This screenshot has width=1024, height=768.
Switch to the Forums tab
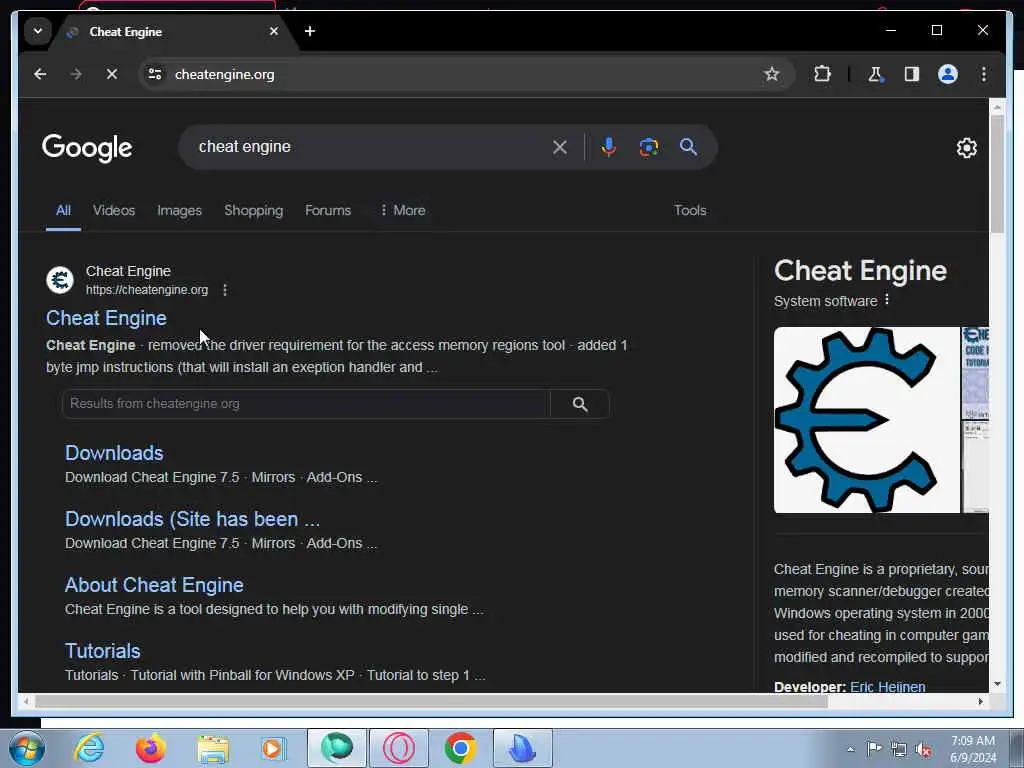tap(328, 210)
